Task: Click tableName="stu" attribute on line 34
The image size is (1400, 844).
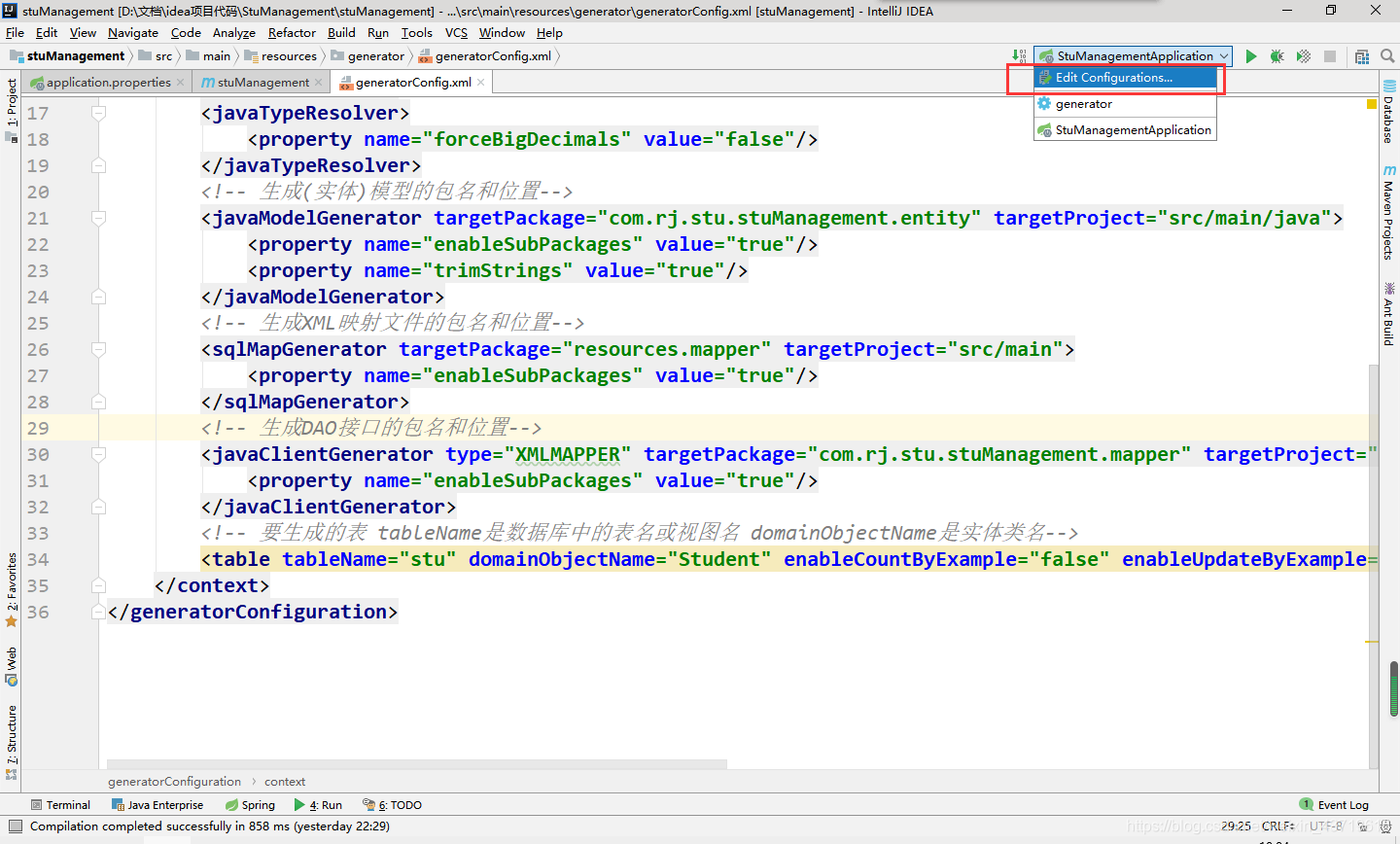Action: click(369, 559)
